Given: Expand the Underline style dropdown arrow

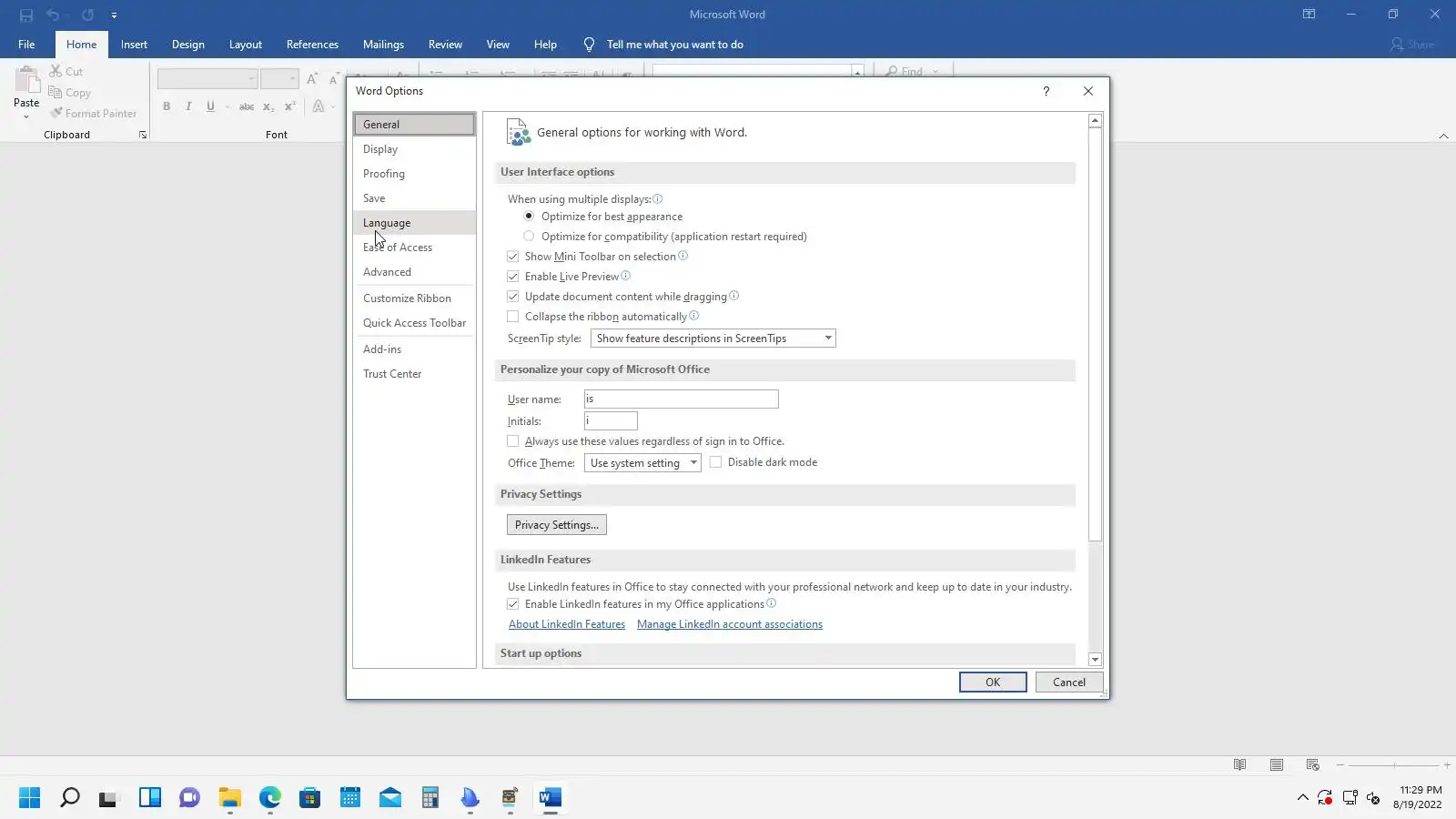Looking at the screenshot, I should point(227,106).
